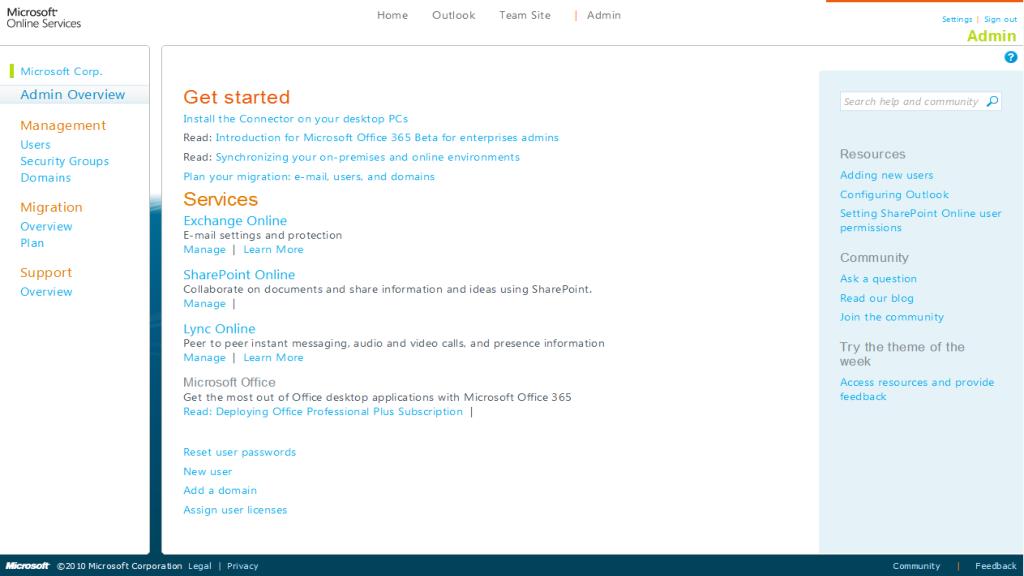Click Legal in footer
Screen dimensions: 1024x576
point(200,566)
